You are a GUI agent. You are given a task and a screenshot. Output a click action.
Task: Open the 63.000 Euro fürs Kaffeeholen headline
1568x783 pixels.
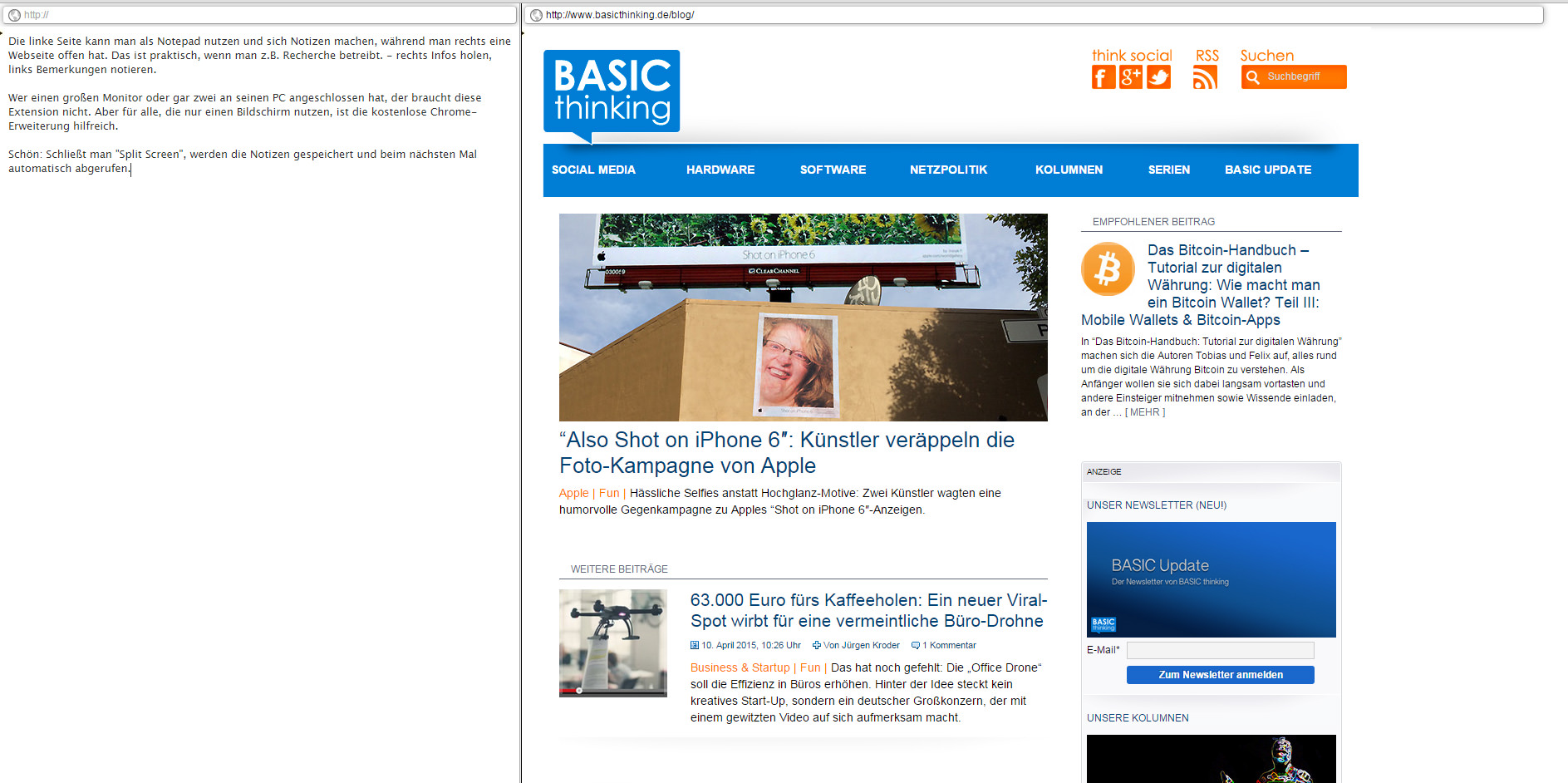click(x=868, y=610)
